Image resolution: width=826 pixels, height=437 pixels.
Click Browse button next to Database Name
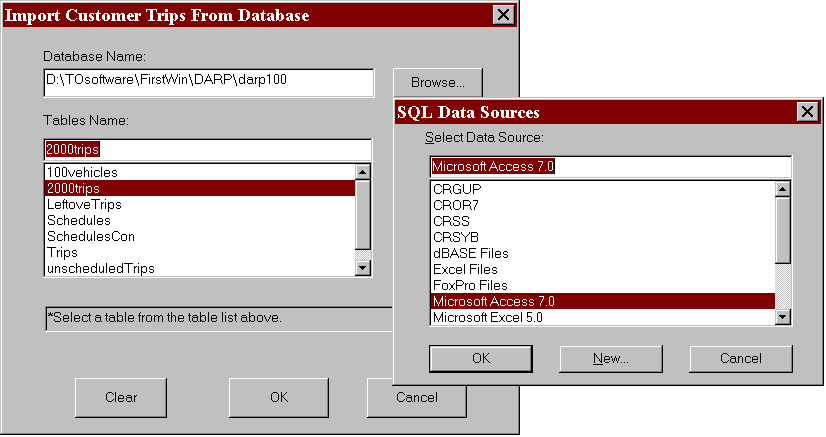(437, 82)
